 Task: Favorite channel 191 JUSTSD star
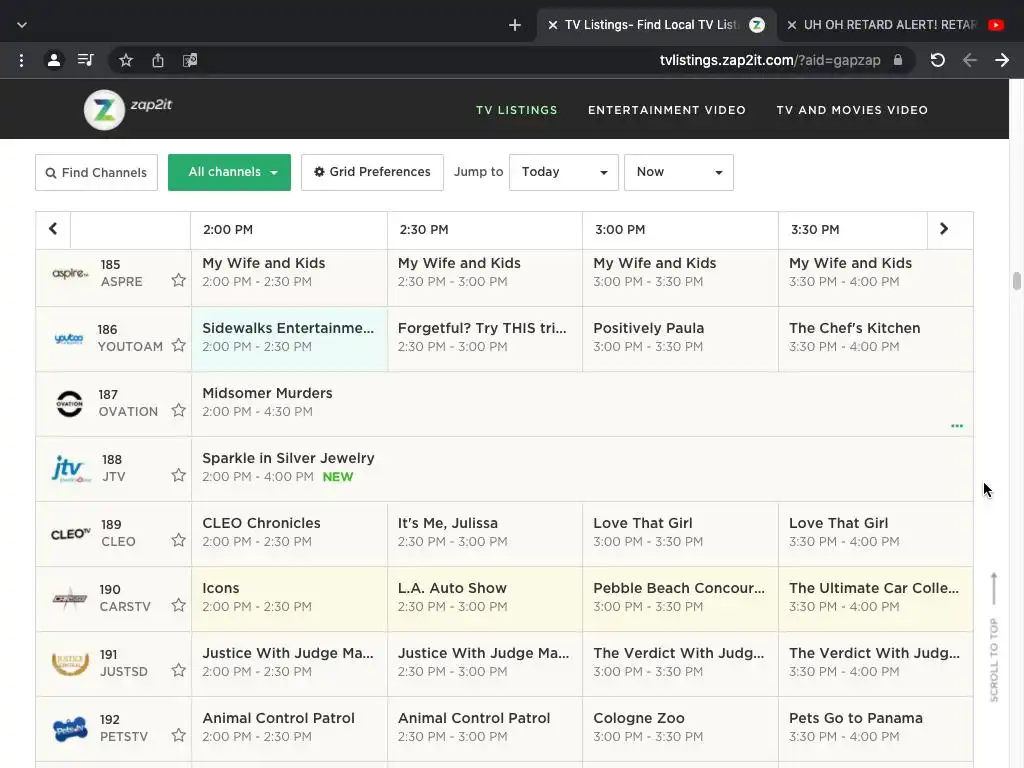click(178, 670)
